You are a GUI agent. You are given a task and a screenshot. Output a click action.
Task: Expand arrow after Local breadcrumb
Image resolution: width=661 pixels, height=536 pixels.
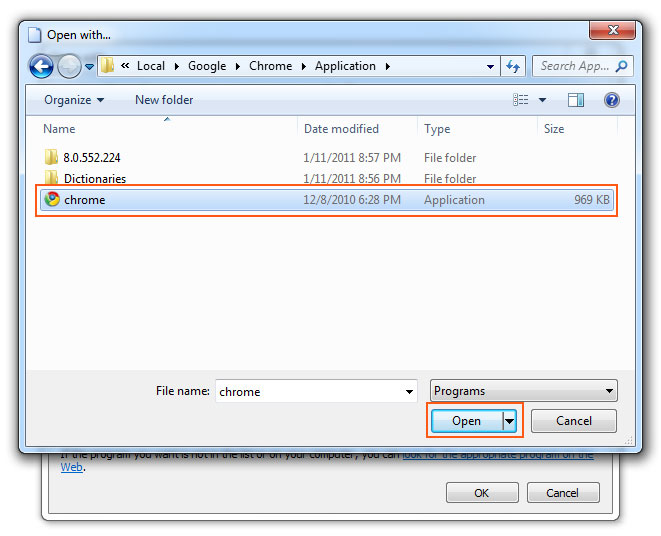pos(177,66)
